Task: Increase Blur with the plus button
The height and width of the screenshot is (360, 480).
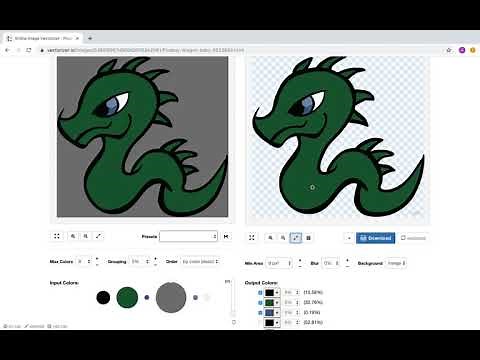Action: (x=347, y=260)
